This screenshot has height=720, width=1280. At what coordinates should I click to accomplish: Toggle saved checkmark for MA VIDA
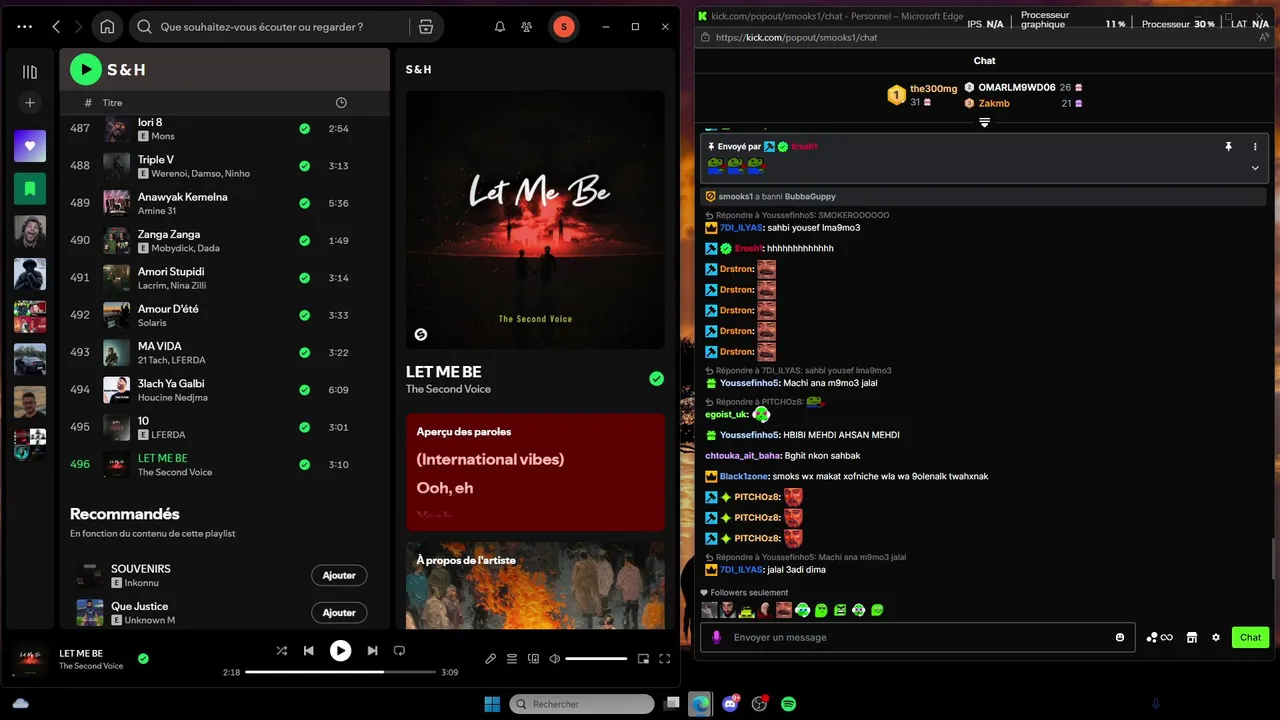[304, 353]
